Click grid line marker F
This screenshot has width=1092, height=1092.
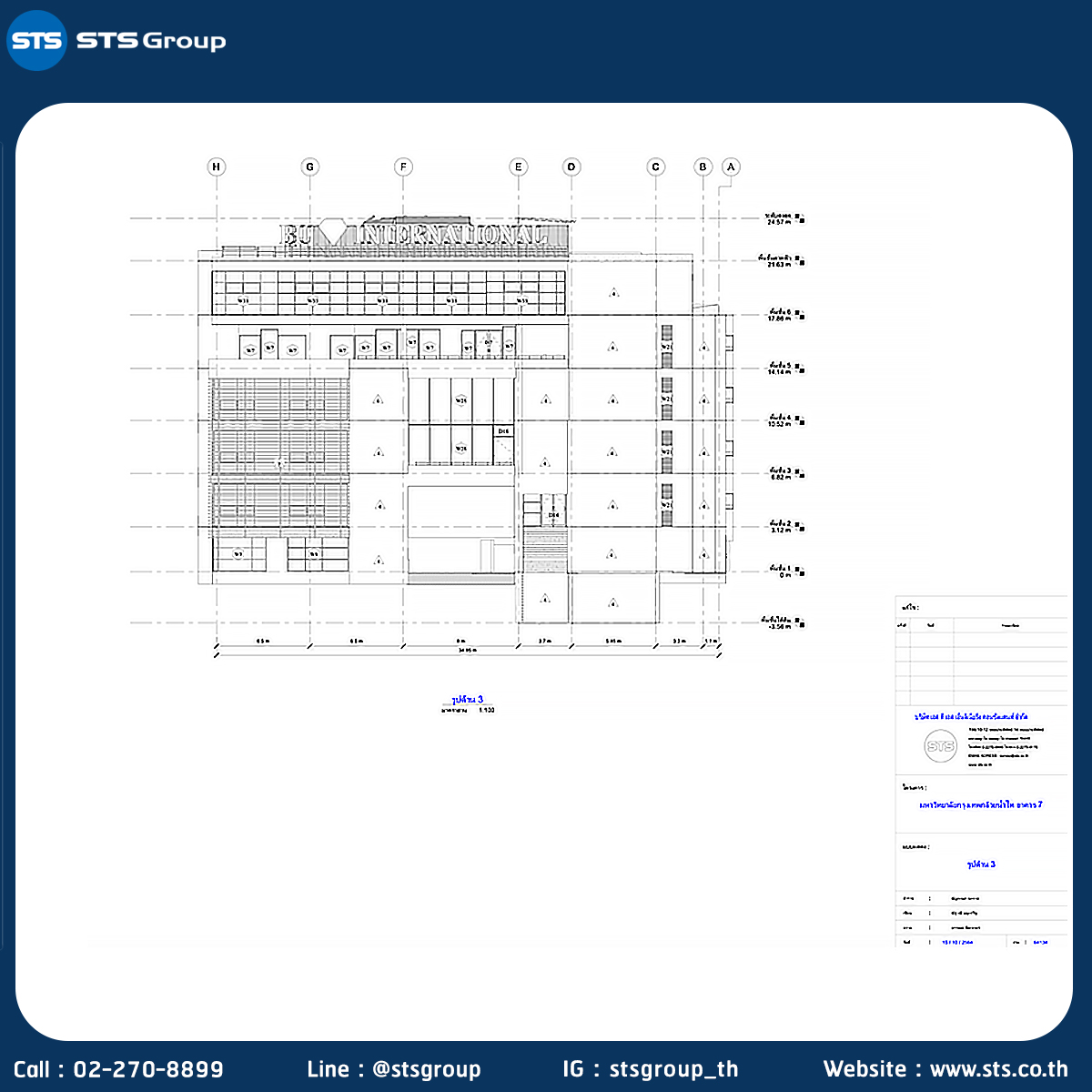403,167
